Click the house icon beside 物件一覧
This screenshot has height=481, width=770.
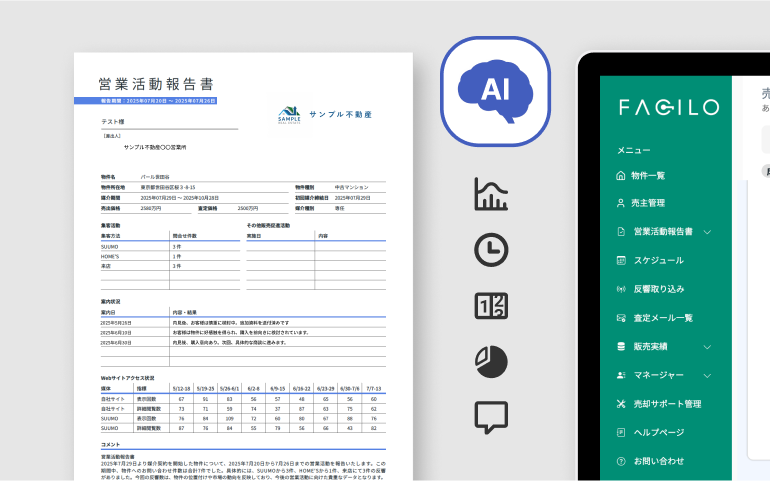[621, 175]
